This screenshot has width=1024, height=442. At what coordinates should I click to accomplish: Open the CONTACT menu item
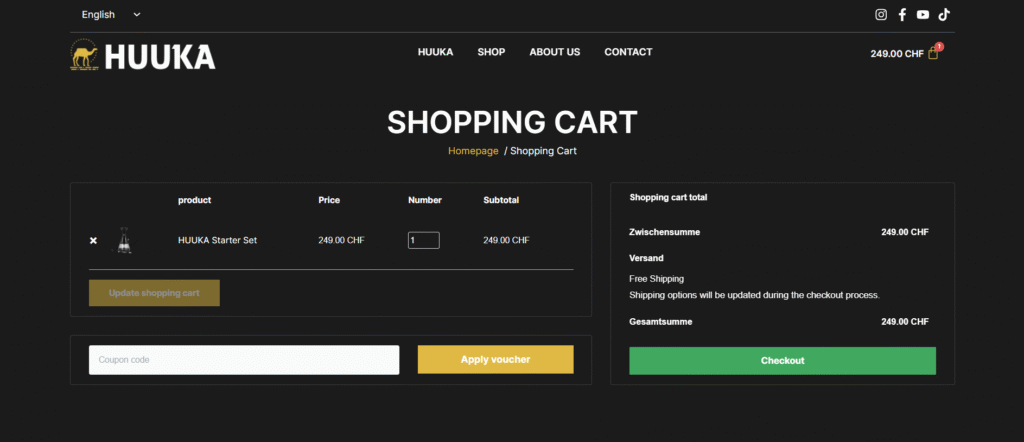coord(628,52)
